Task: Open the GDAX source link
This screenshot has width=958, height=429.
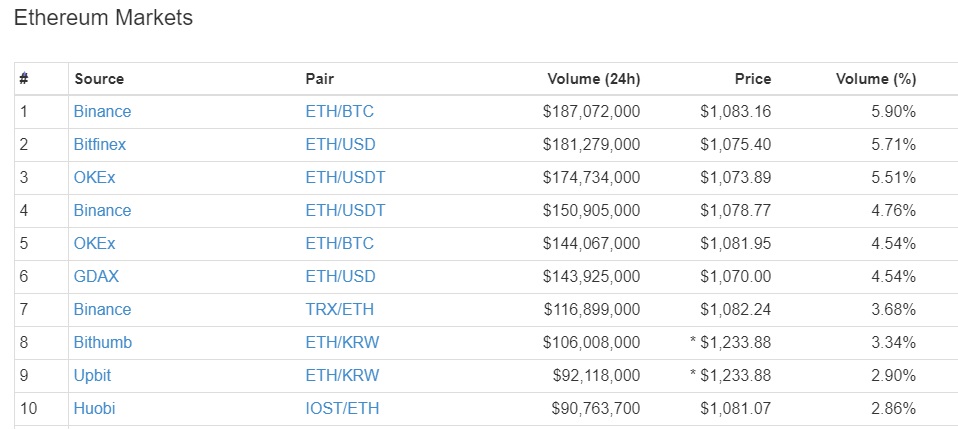Action: click(96, 277)
